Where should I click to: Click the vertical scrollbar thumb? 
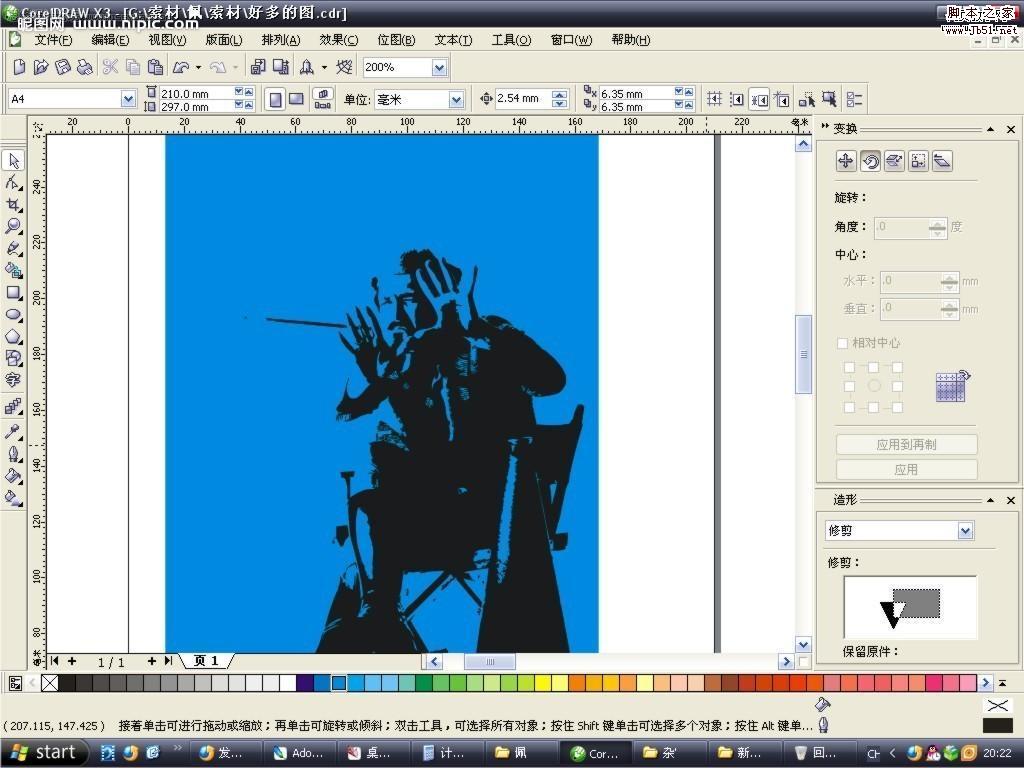(x=803, y=355)
